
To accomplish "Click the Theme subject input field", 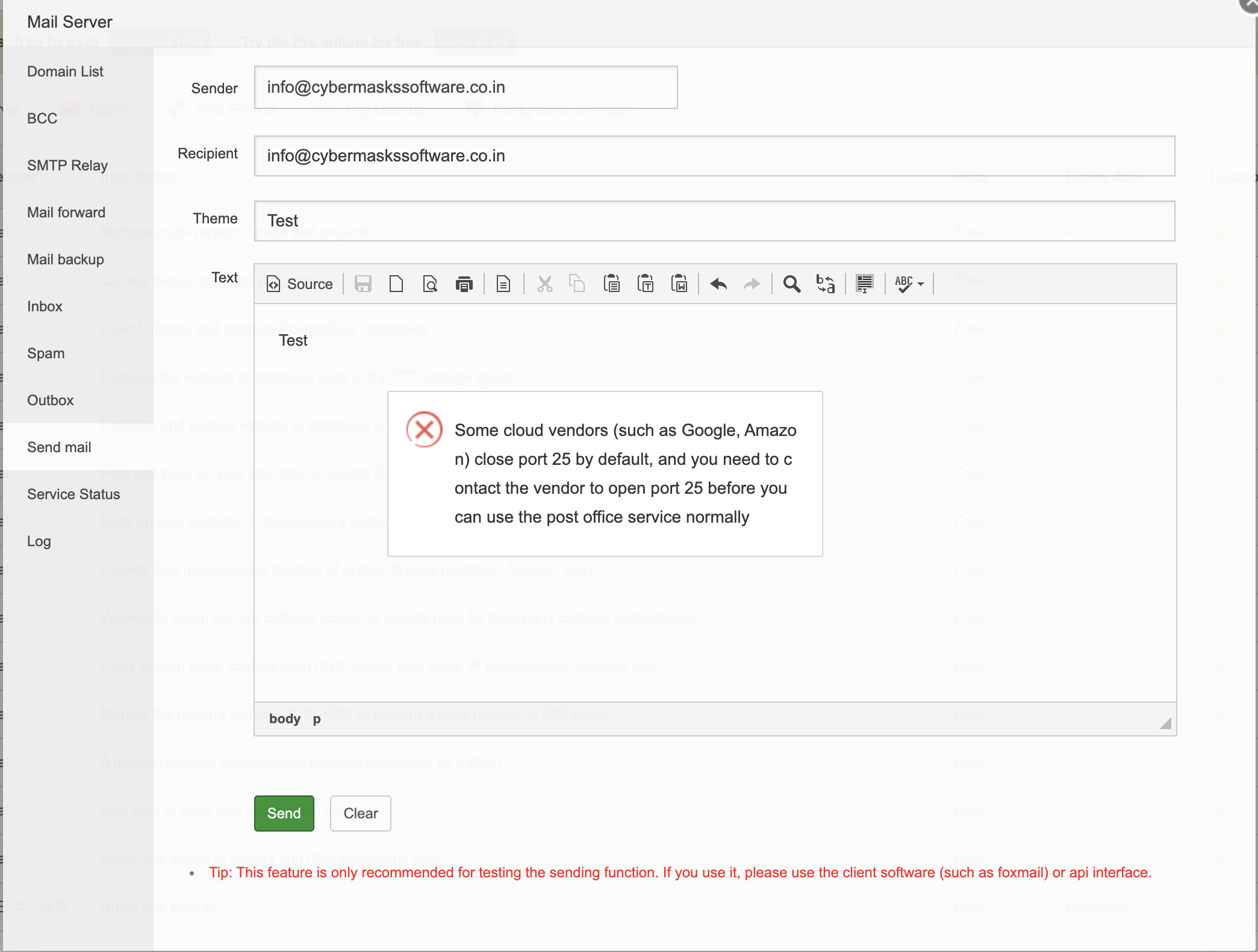I will (714, 221).
